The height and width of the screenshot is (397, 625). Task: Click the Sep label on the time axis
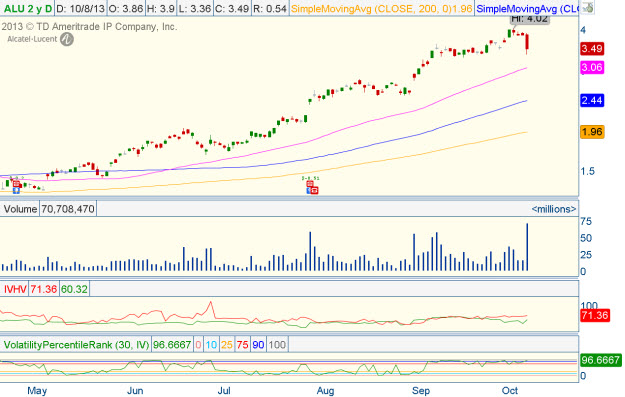pyautogui.click(x=421, y=391)
